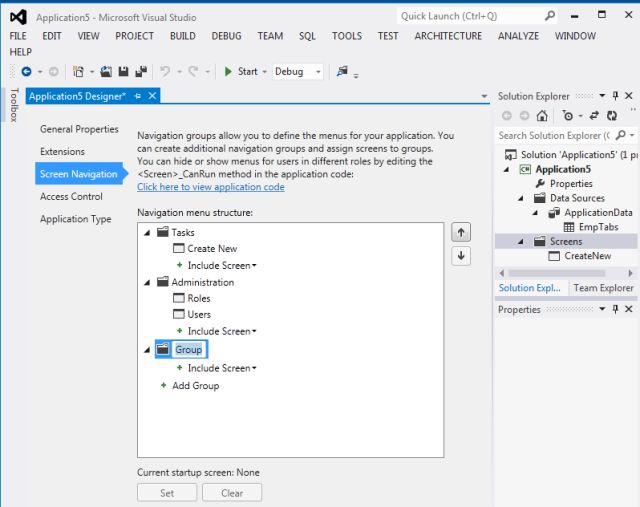Click Pending Changes Filter clock icon

pos(567,116)
